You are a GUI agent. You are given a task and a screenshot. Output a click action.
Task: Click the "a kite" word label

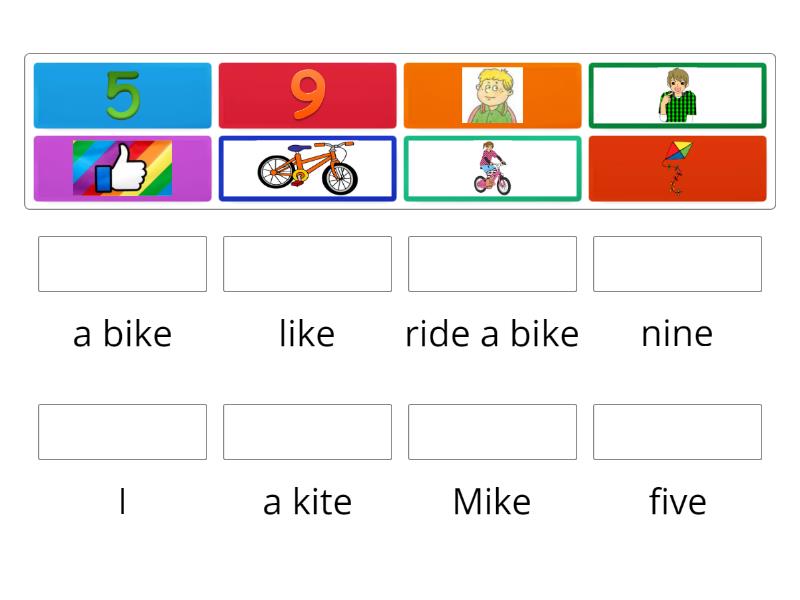307,502
